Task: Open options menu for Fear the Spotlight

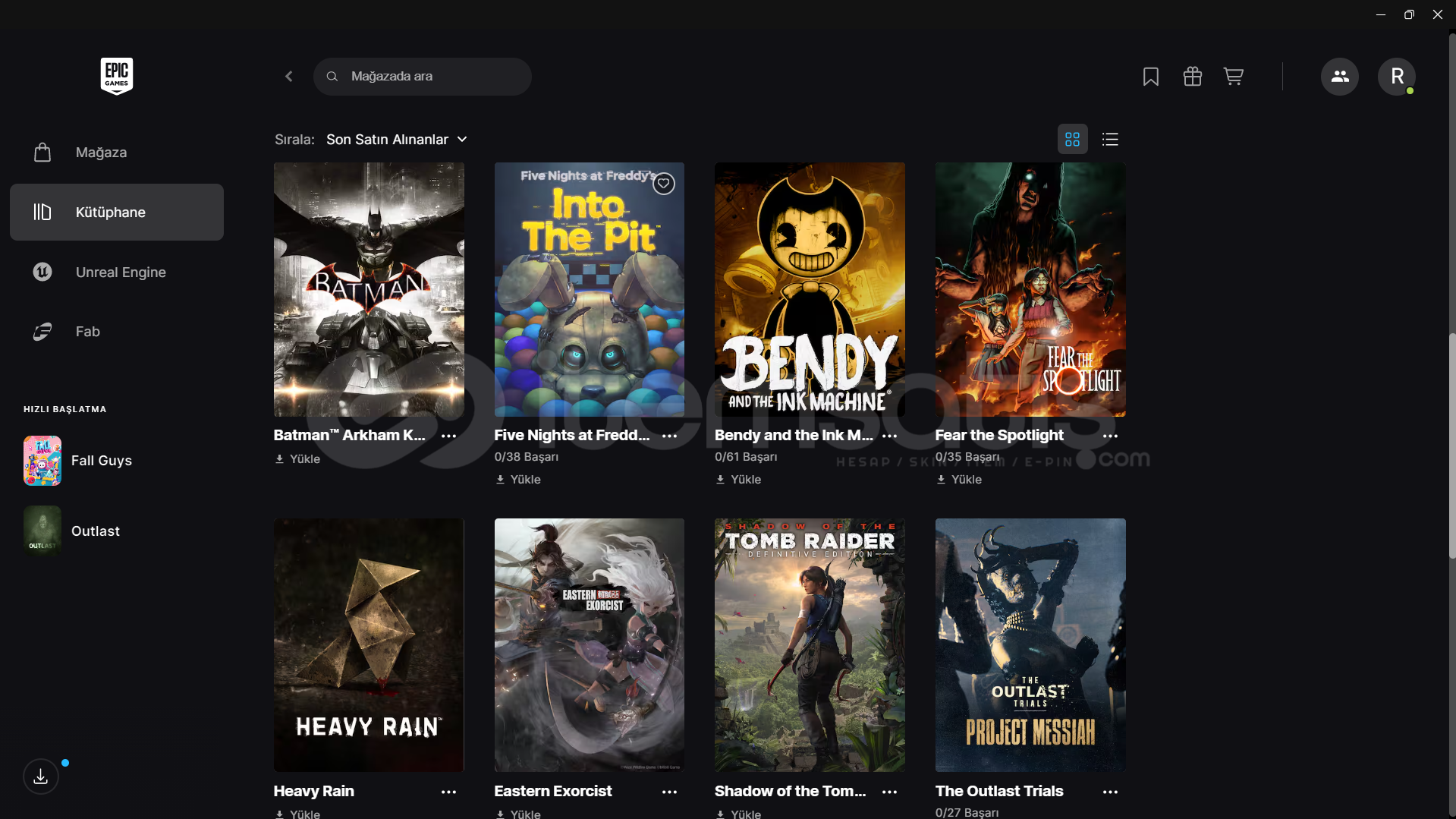Action: coord(1111,436)
